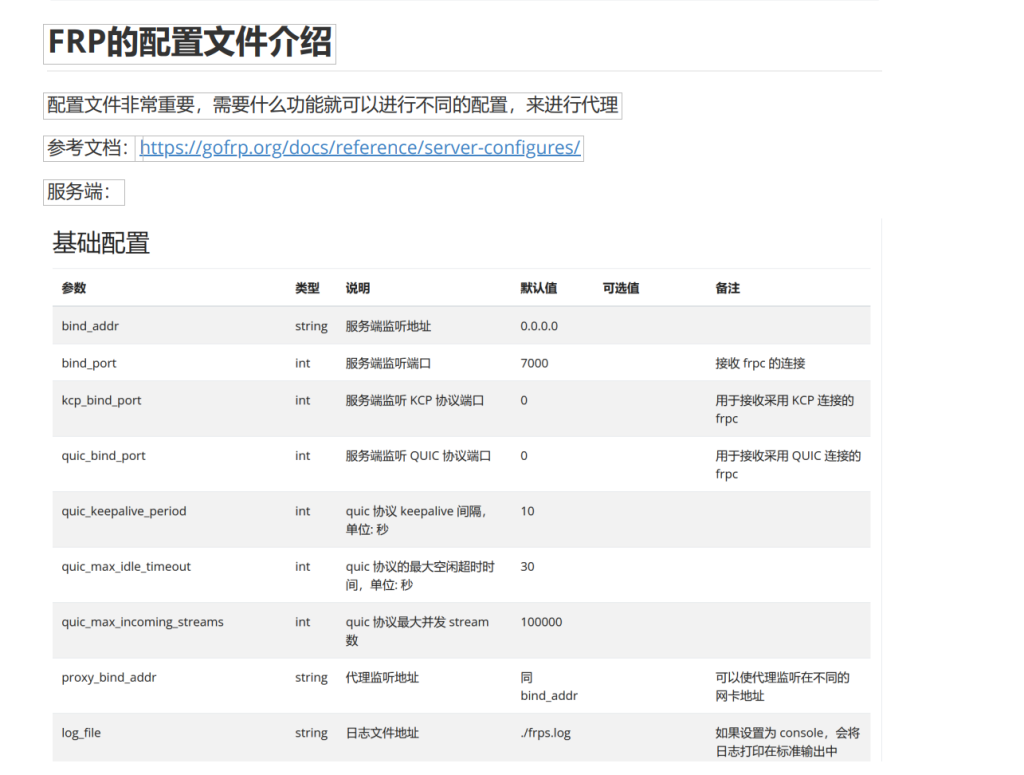Click the 基础配置 table heading

(101, 243)
